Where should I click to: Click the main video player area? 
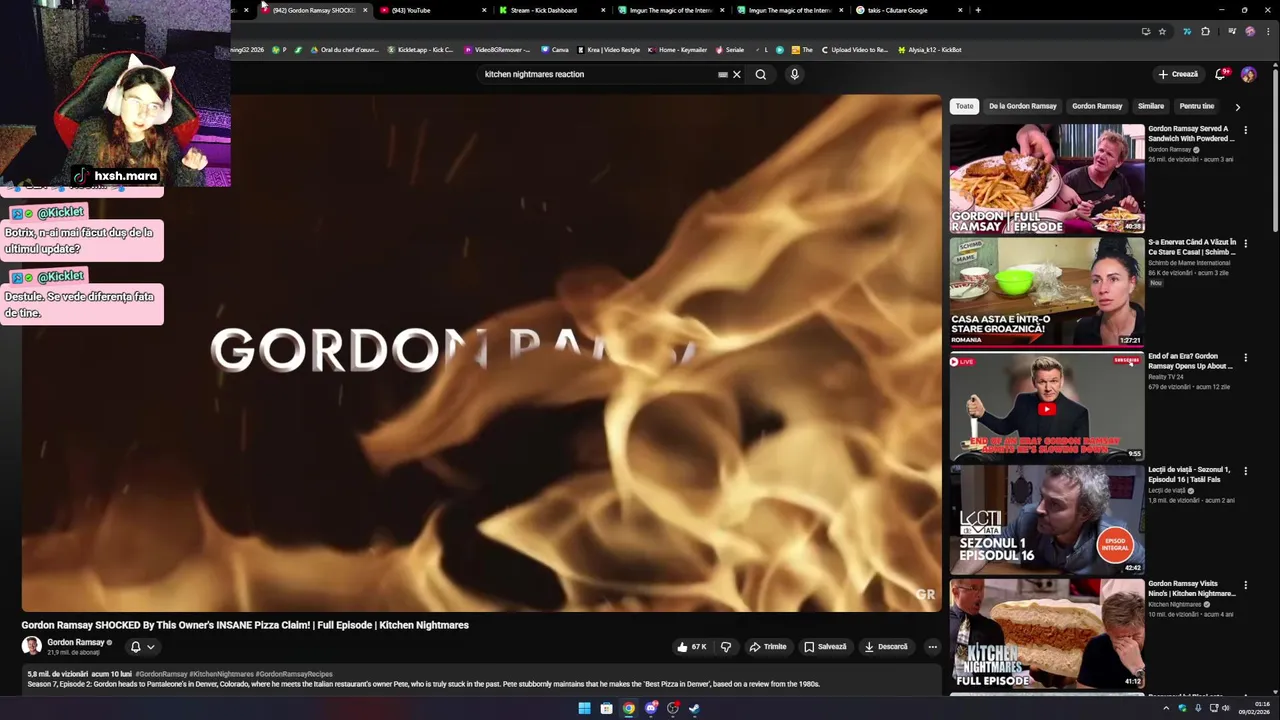tap(481, 353)
